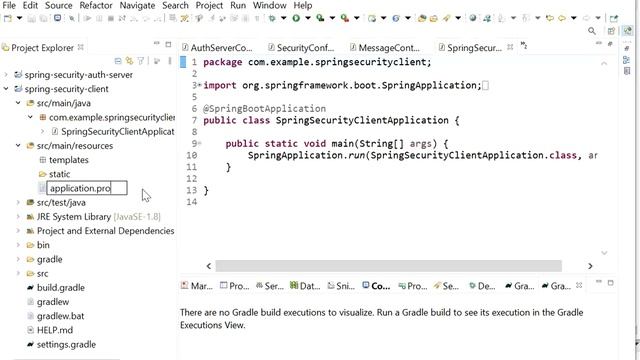Screen dimensions: 640x360
Task: Collapse the src/main/resources folder
Action: pos(18,145)
